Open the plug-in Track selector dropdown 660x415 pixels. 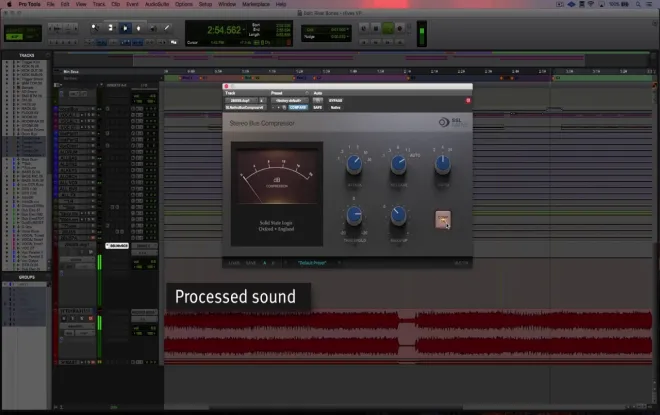coord(241,101)
